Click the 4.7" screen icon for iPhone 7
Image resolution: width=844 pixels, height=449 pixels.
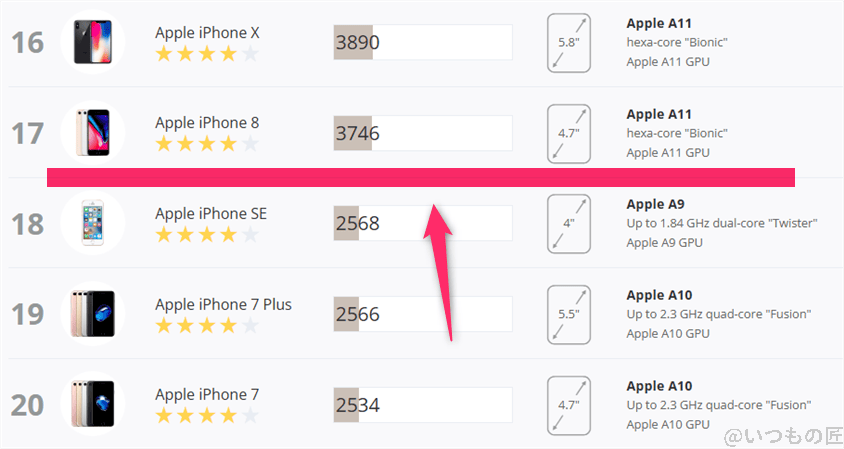point(568,404)
